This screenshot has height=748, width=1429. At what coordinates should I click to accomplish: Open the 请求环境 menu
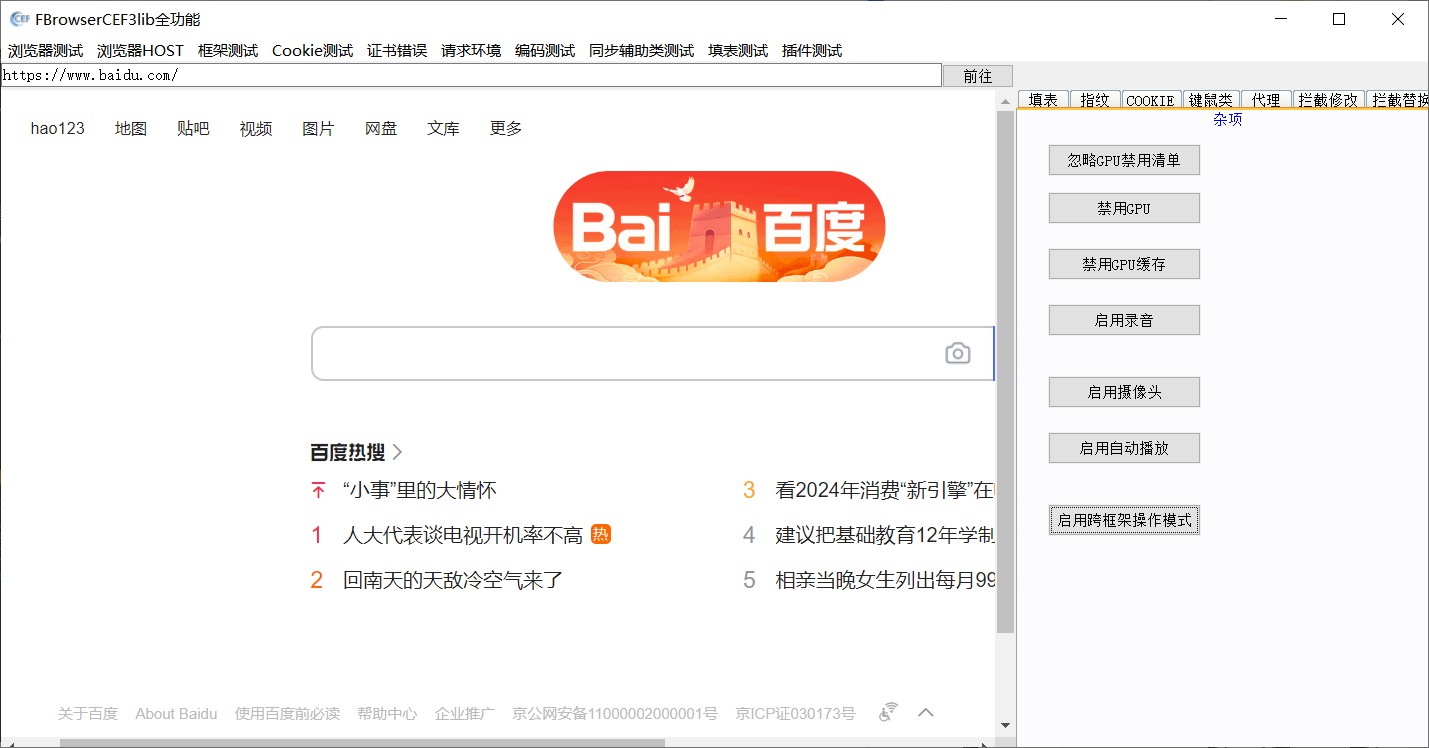[471, 51]
